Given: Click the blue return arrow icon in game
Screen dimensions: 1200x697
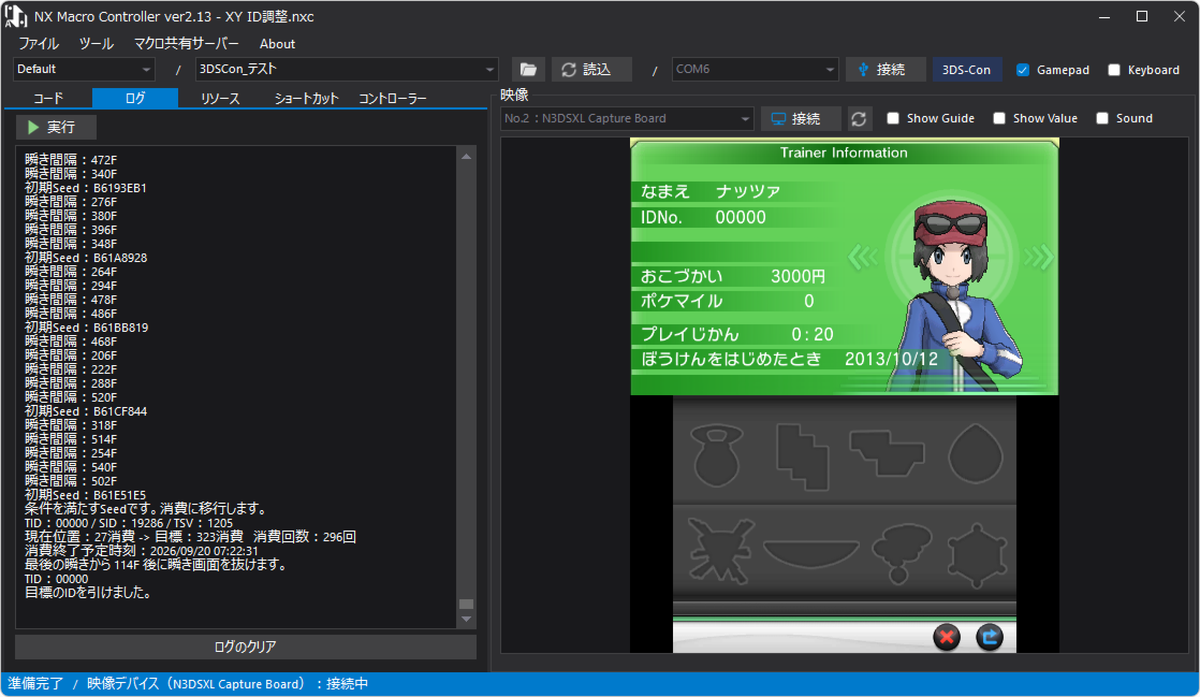Looking at the screenshot, I should coord(990,636).
